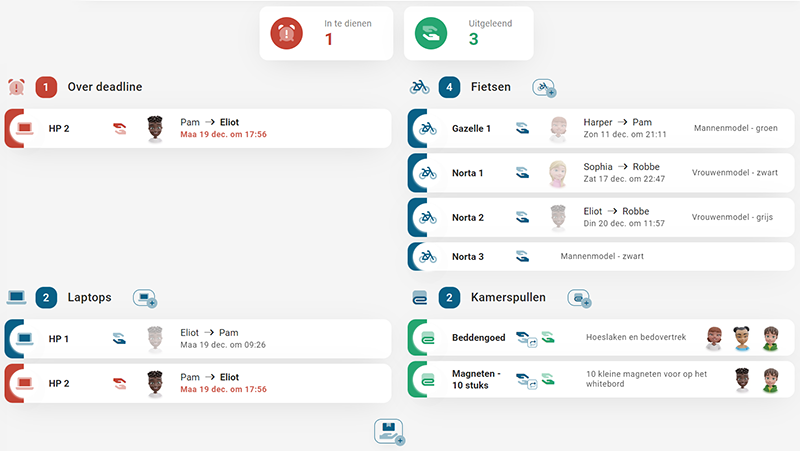Screen dimensions: 800x451
Task: Select the HP 1 laptop row
Action: tap(198, 339)
